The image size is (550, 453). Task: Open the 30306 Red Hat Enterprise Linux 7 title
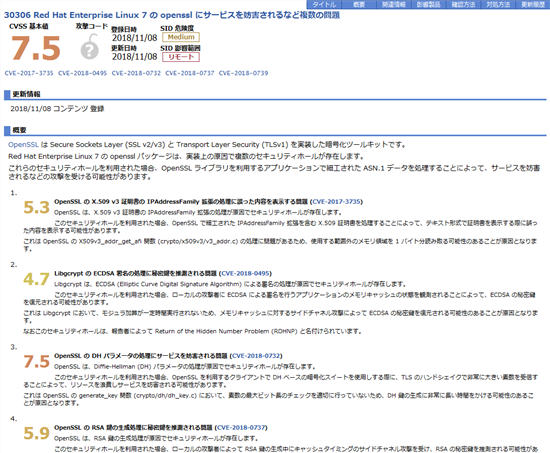pos(172,15)
